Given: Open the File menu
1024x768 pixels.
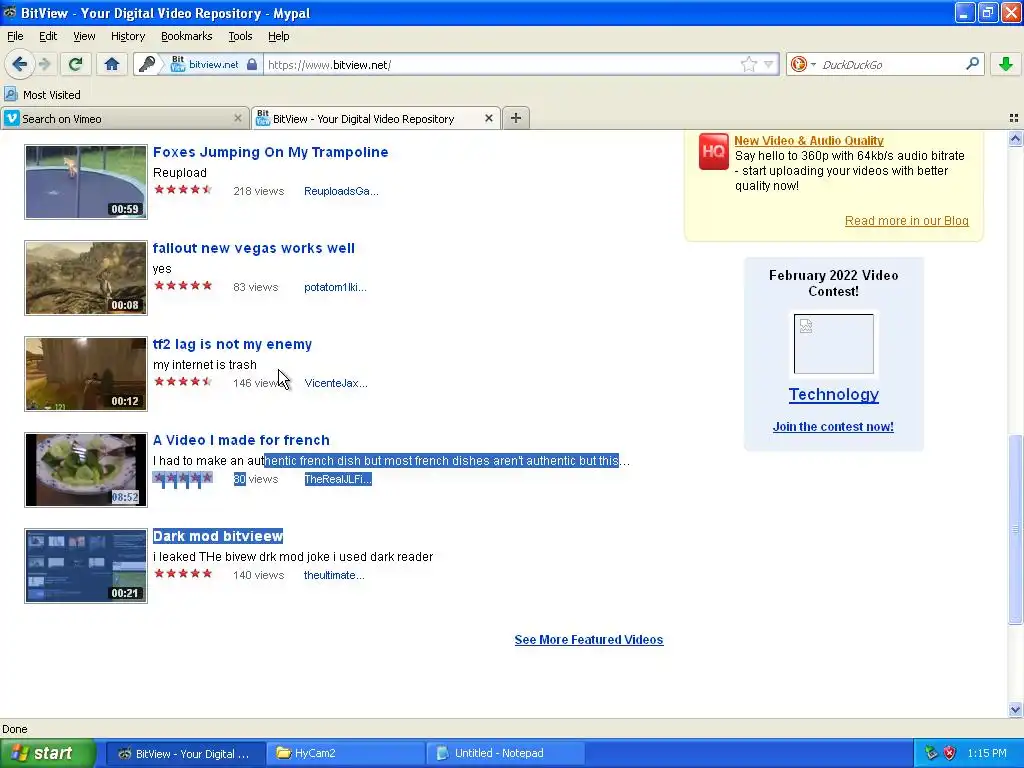Looking at the screenshot, I should coord(15,36).
